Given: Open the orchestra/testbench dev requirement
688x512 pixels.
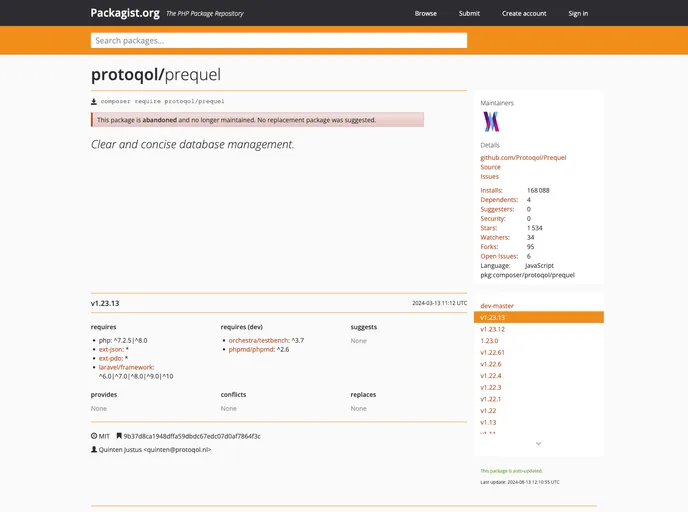Looking at the screenshot, I should tap(258, 340).
